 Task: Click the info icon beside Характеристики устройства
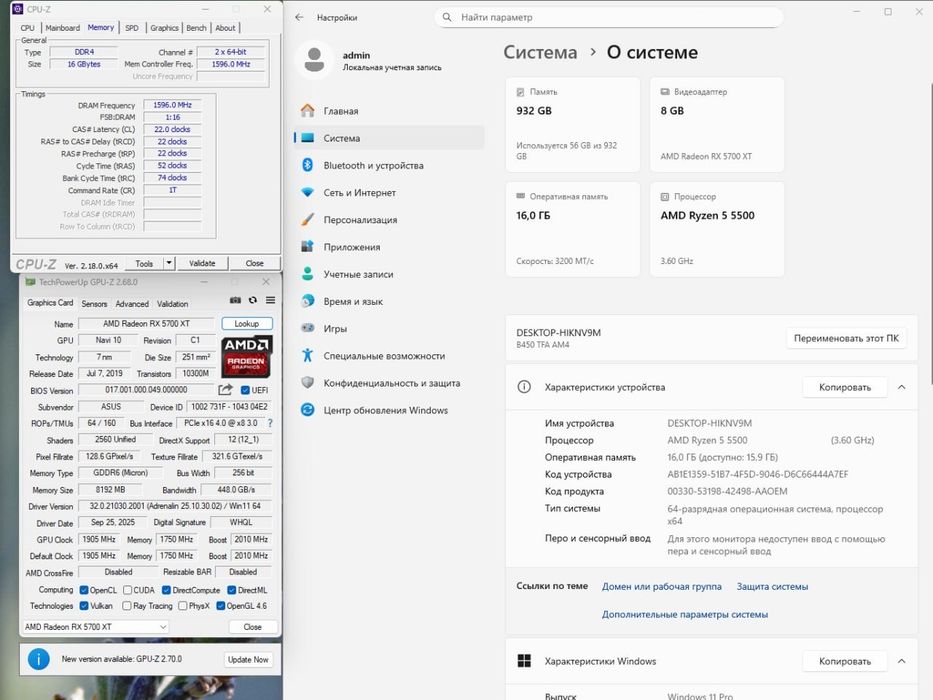pyautogui.click(x=524, y=387)
